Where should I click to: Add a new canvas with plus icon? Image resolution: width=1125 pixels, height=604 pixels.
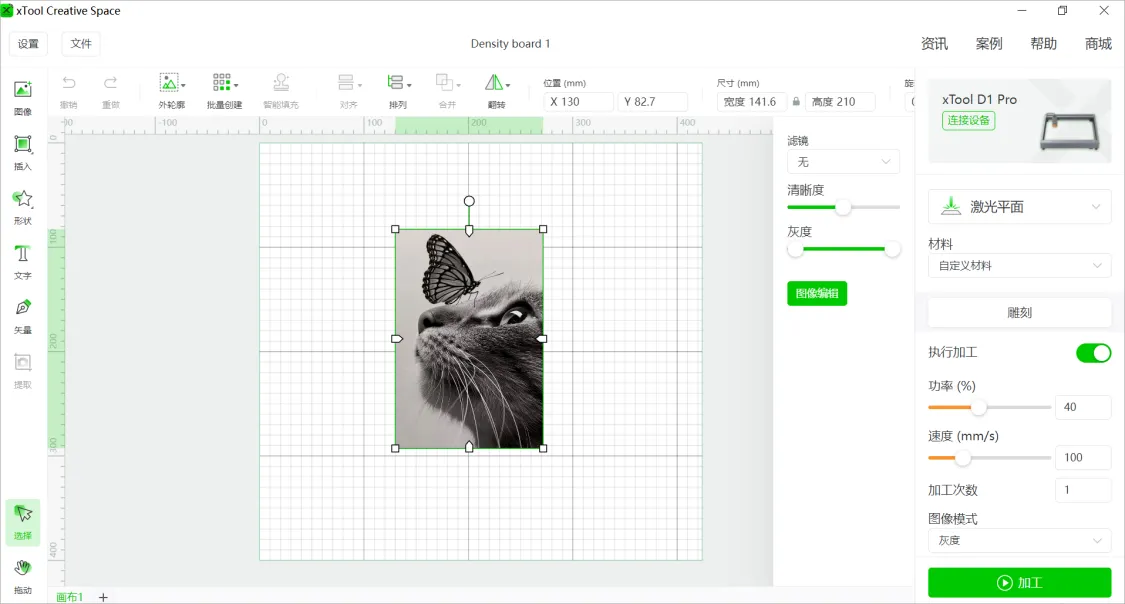[103, 597]
